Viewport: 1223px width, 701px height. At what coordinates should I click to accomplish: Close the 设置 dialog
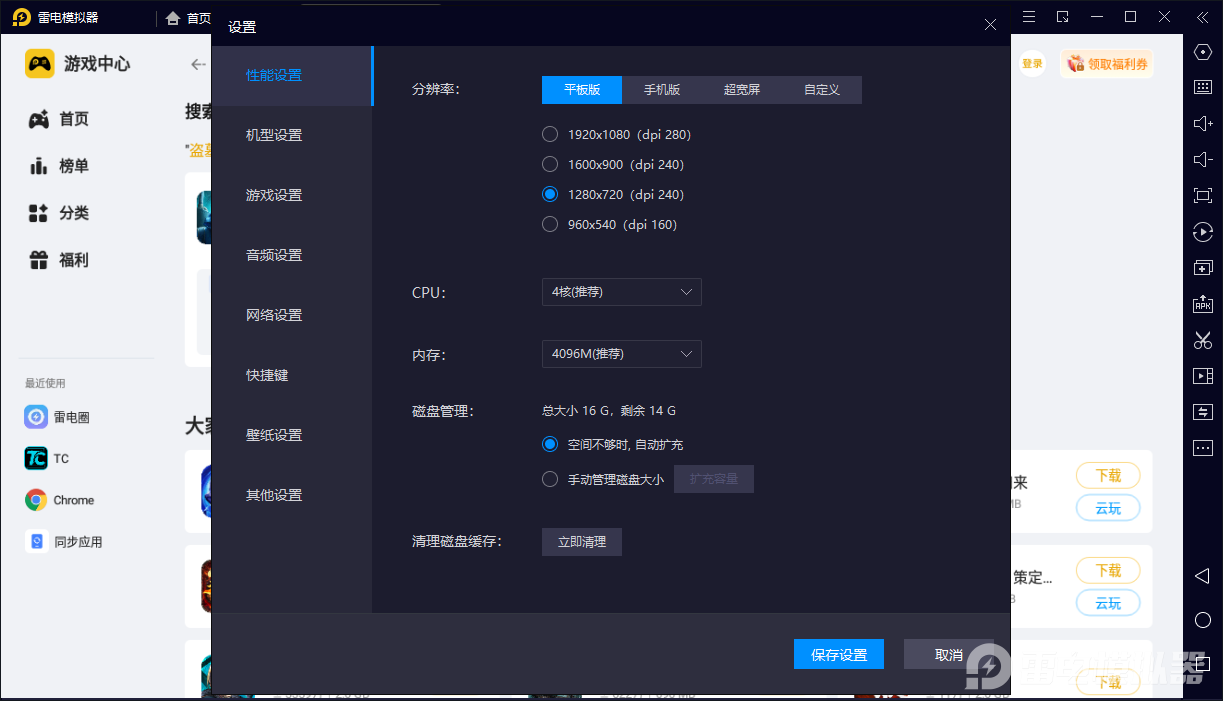tap(990, 25)
